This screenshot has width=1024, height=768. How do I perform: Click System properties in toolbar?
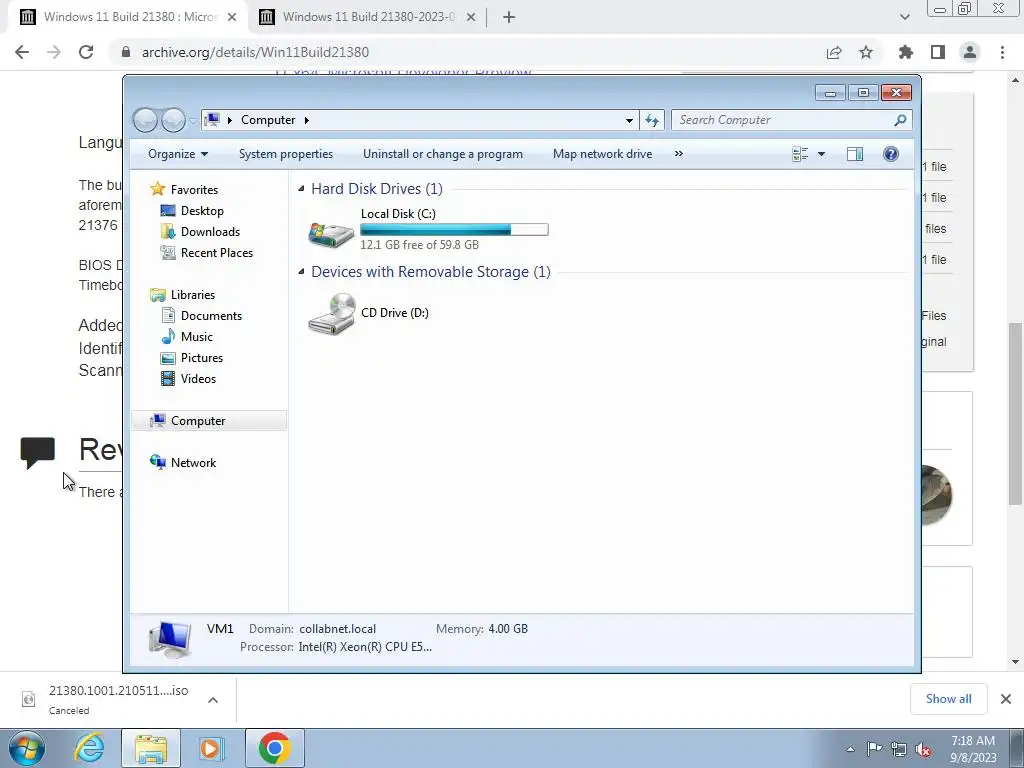point(285,154)
